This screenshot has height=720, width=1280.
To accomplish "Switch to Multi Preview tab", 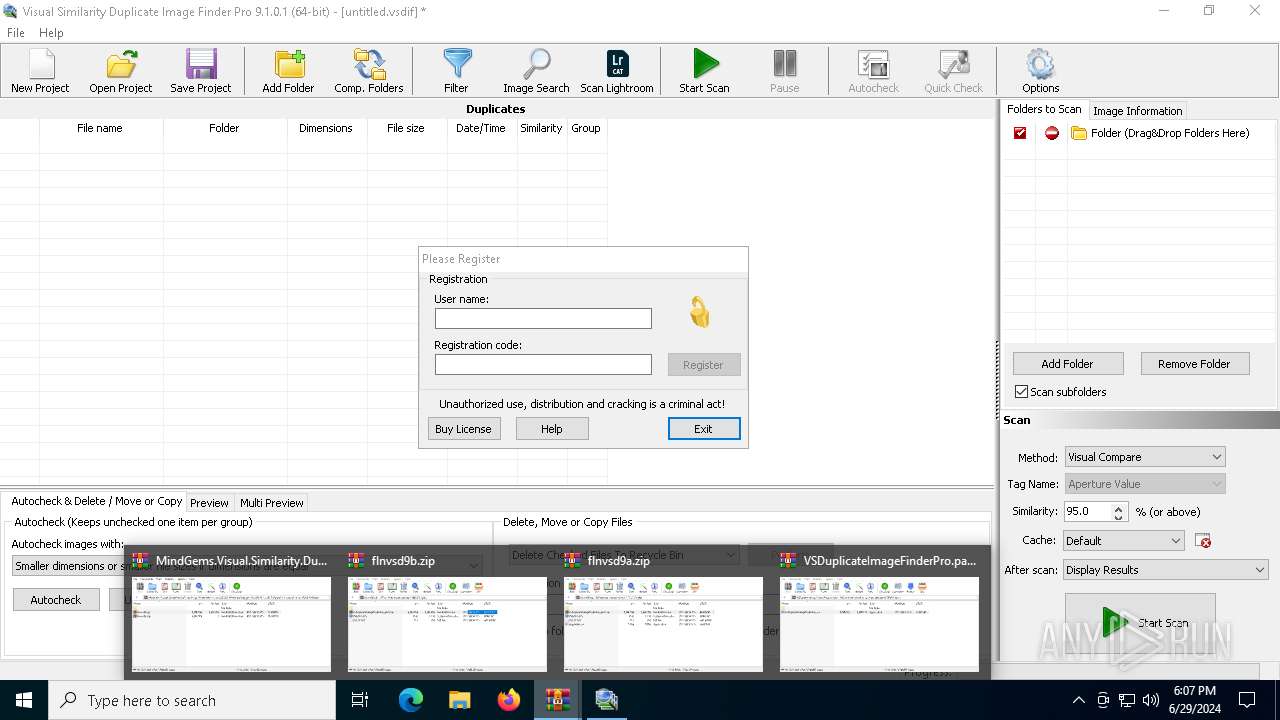I will pyautogui.click(x=271, y=503).
